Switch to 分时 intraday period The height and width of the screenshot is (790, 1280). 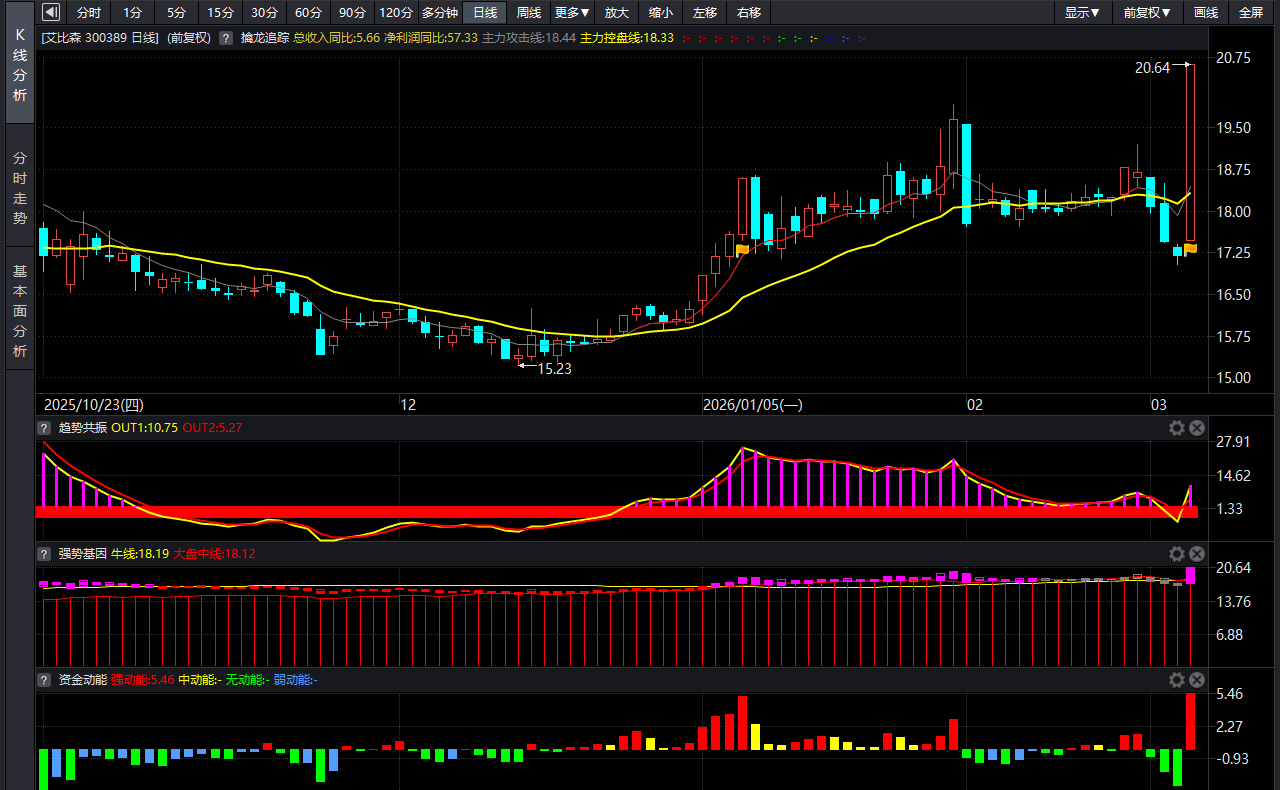pos(89,13)
